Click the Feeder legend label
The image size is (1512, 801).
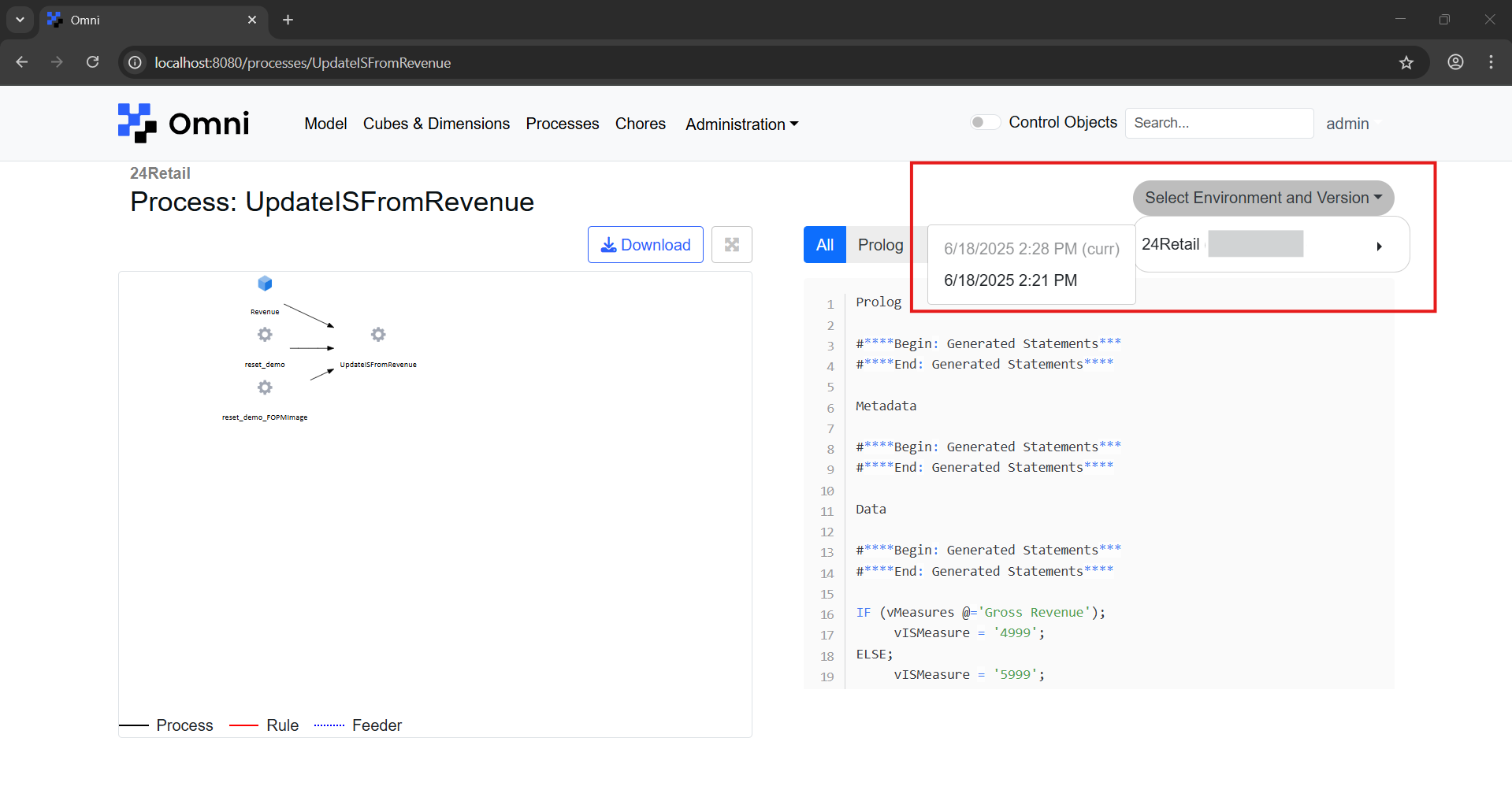(377, 725)
